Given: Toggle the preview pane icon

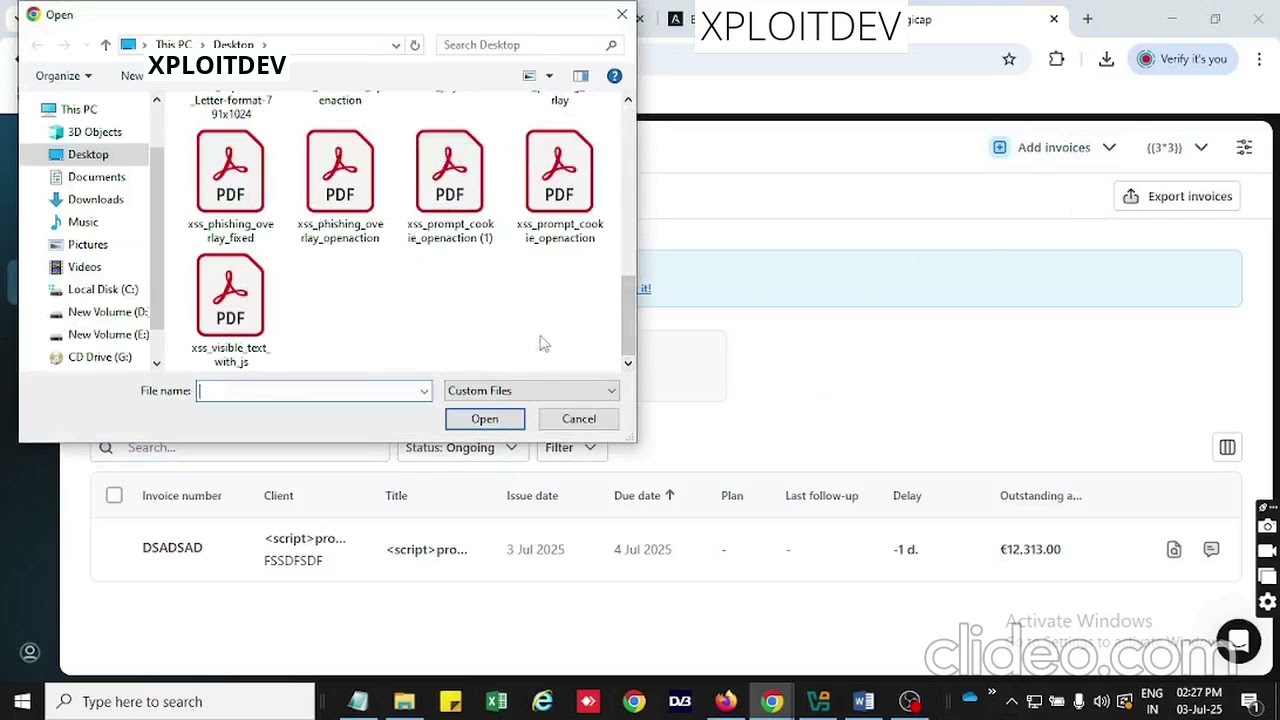Looking at the screenshot, I should [x=581, y=76].
